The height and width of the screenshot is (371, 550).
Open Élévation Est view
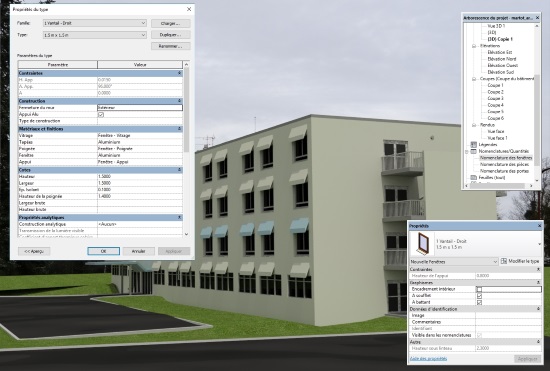click(499, 52)
